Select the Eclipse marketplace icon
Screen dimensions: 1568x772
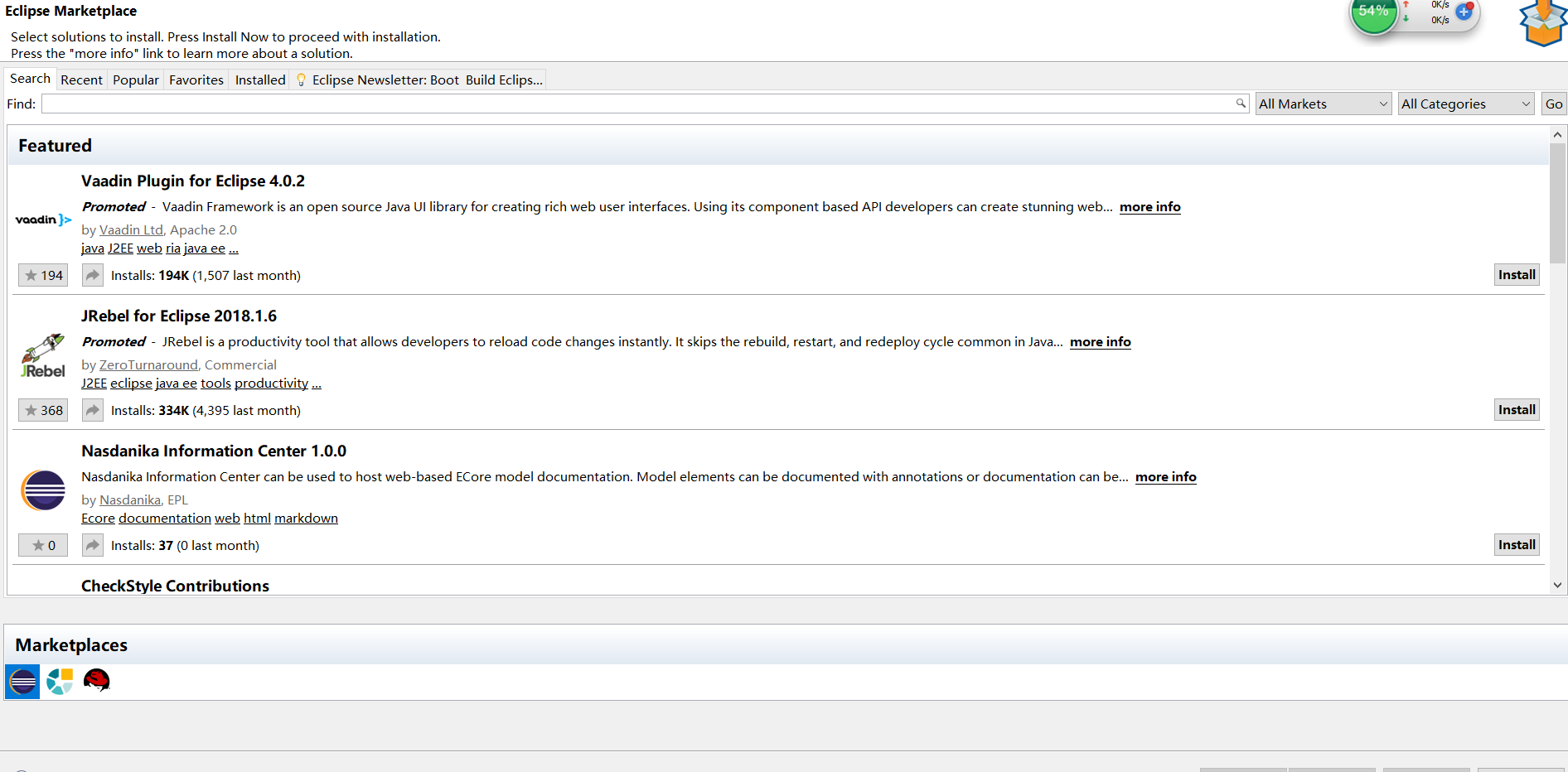22,682
